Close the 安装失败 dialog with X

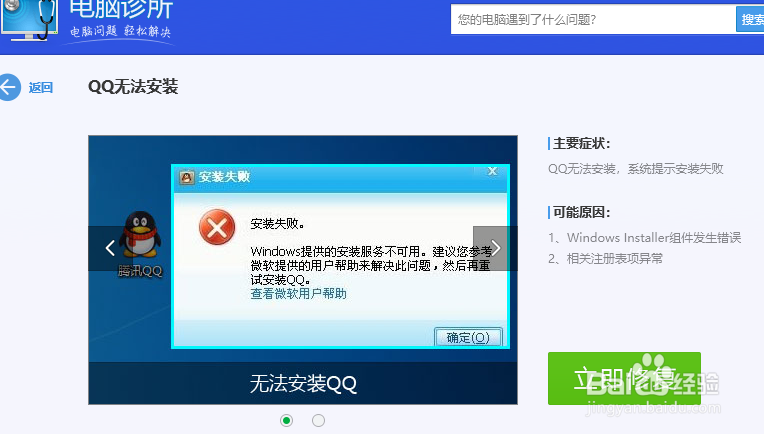pos(492,171)
